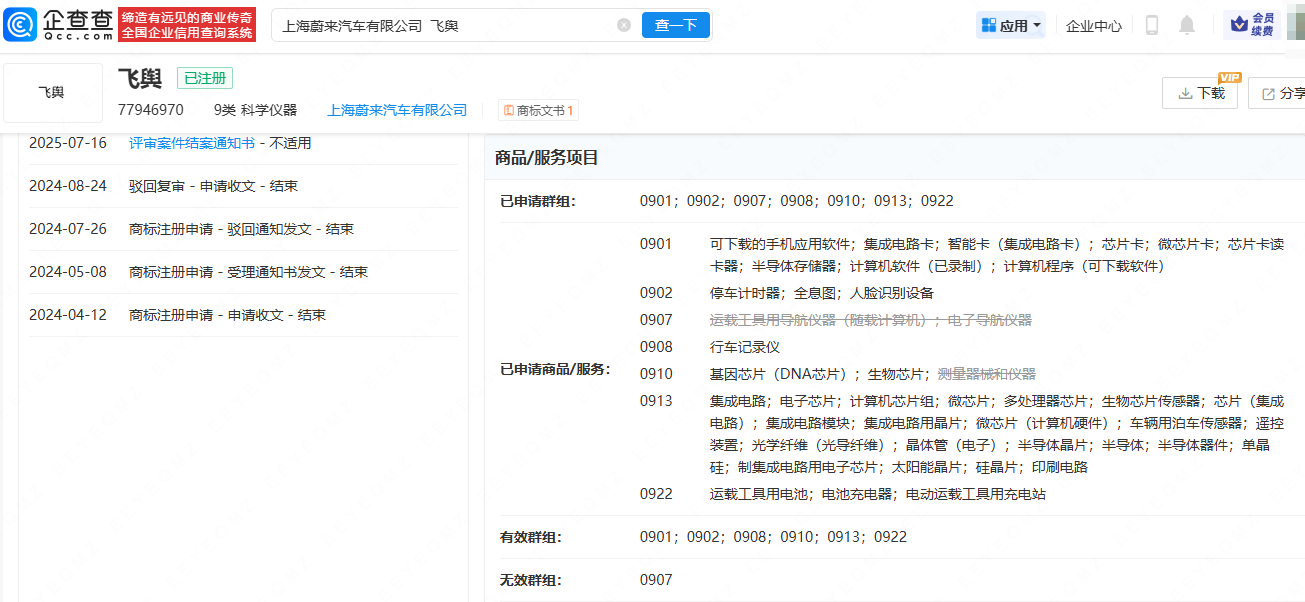
Task: Click inside the search input field
Action: click(440, 25)
